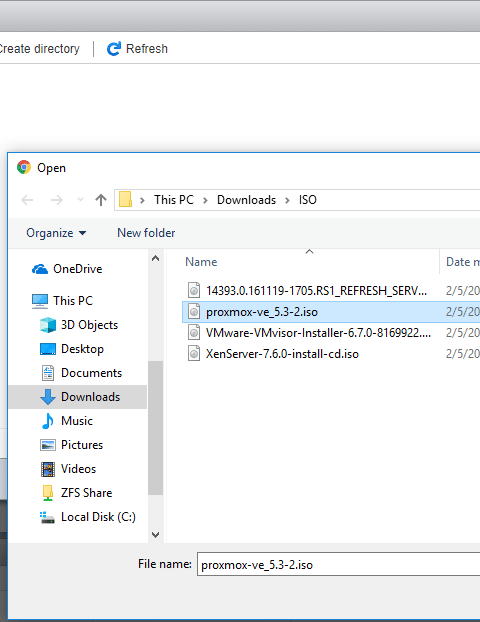Select file proxmox-ve_5.3-2.iso in list
Screen dimensions: 480x622
pyautogui.click(x=262, y=312)
